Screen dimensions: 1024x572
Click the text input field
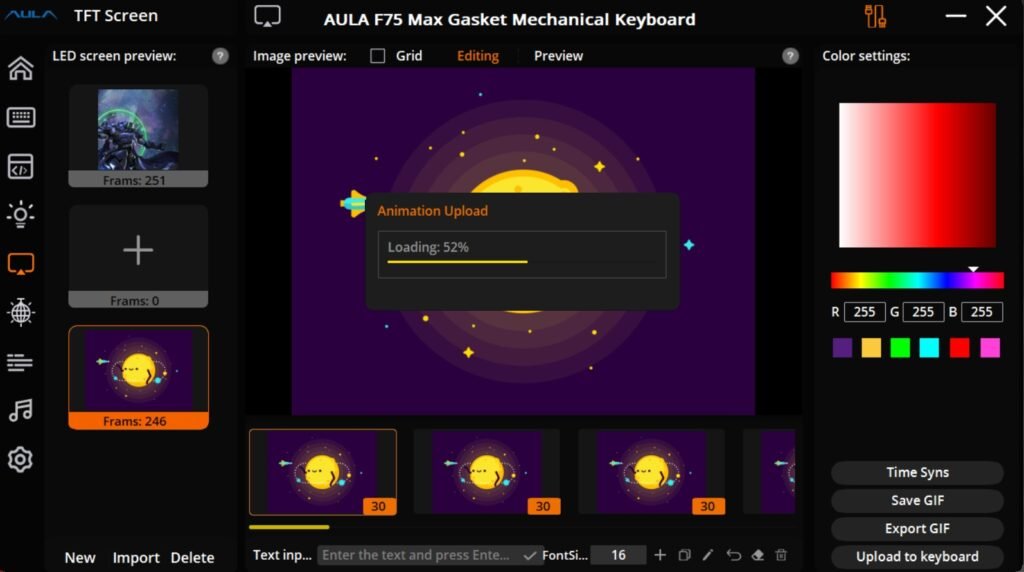[x=420, y=555]
